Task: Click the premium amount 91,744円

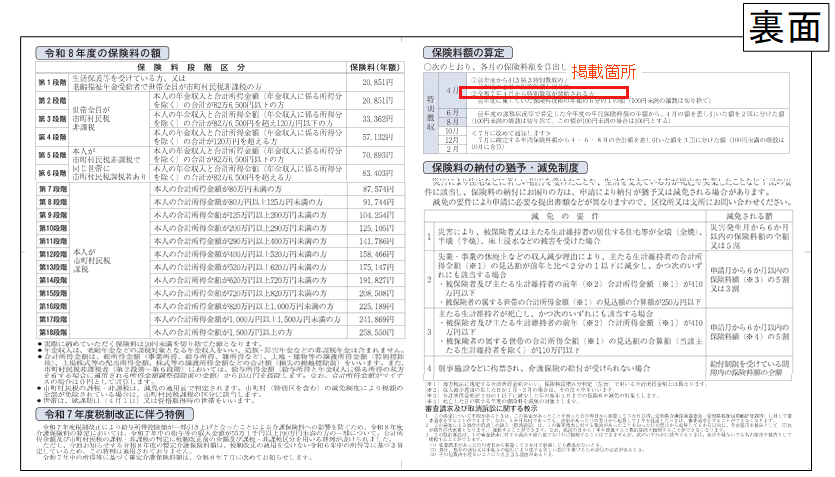Action: [x=378, y=202]
